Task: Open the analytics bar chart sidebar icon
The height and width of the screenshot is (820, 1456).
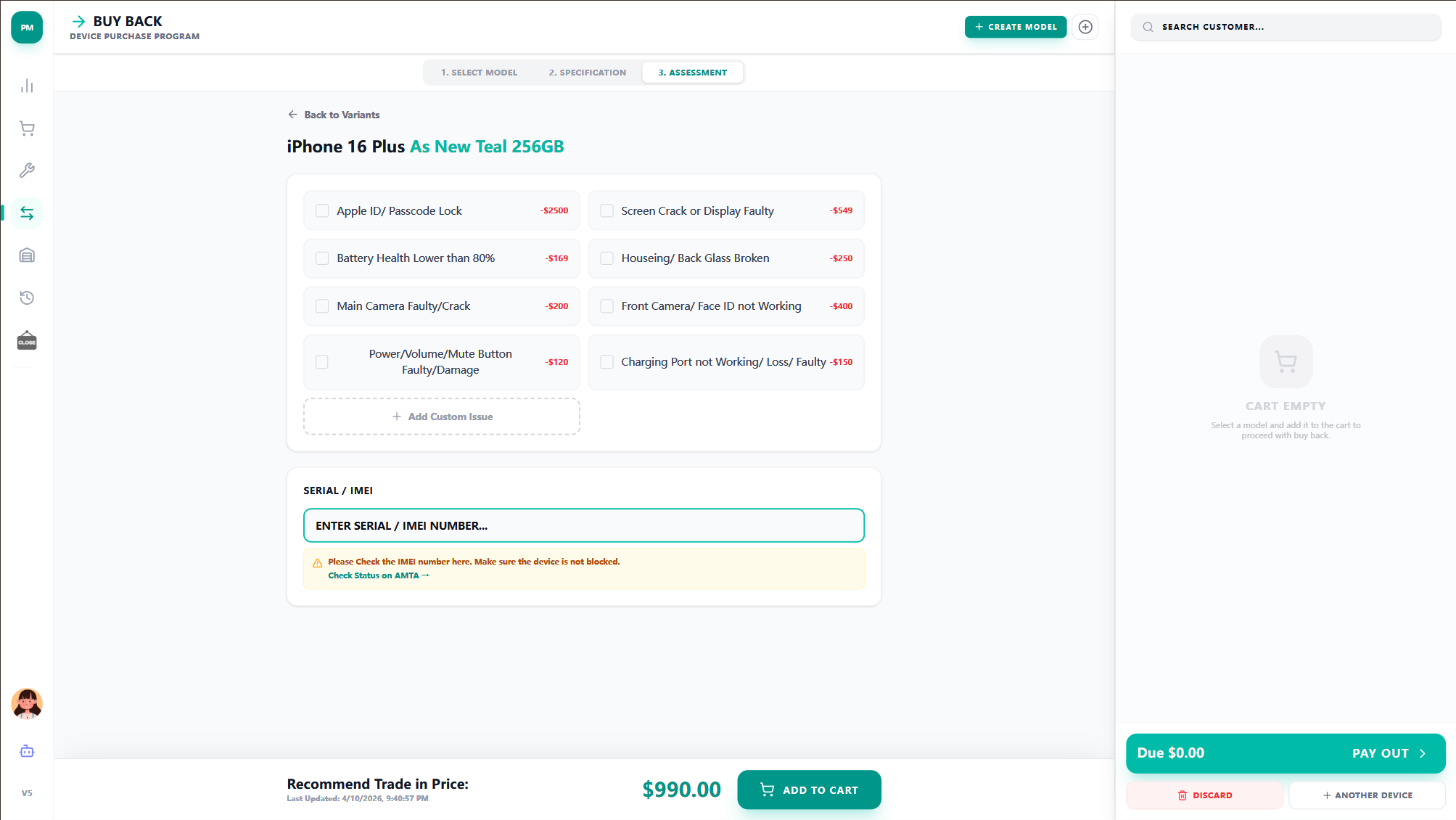Action: click(x=27, y=86)
